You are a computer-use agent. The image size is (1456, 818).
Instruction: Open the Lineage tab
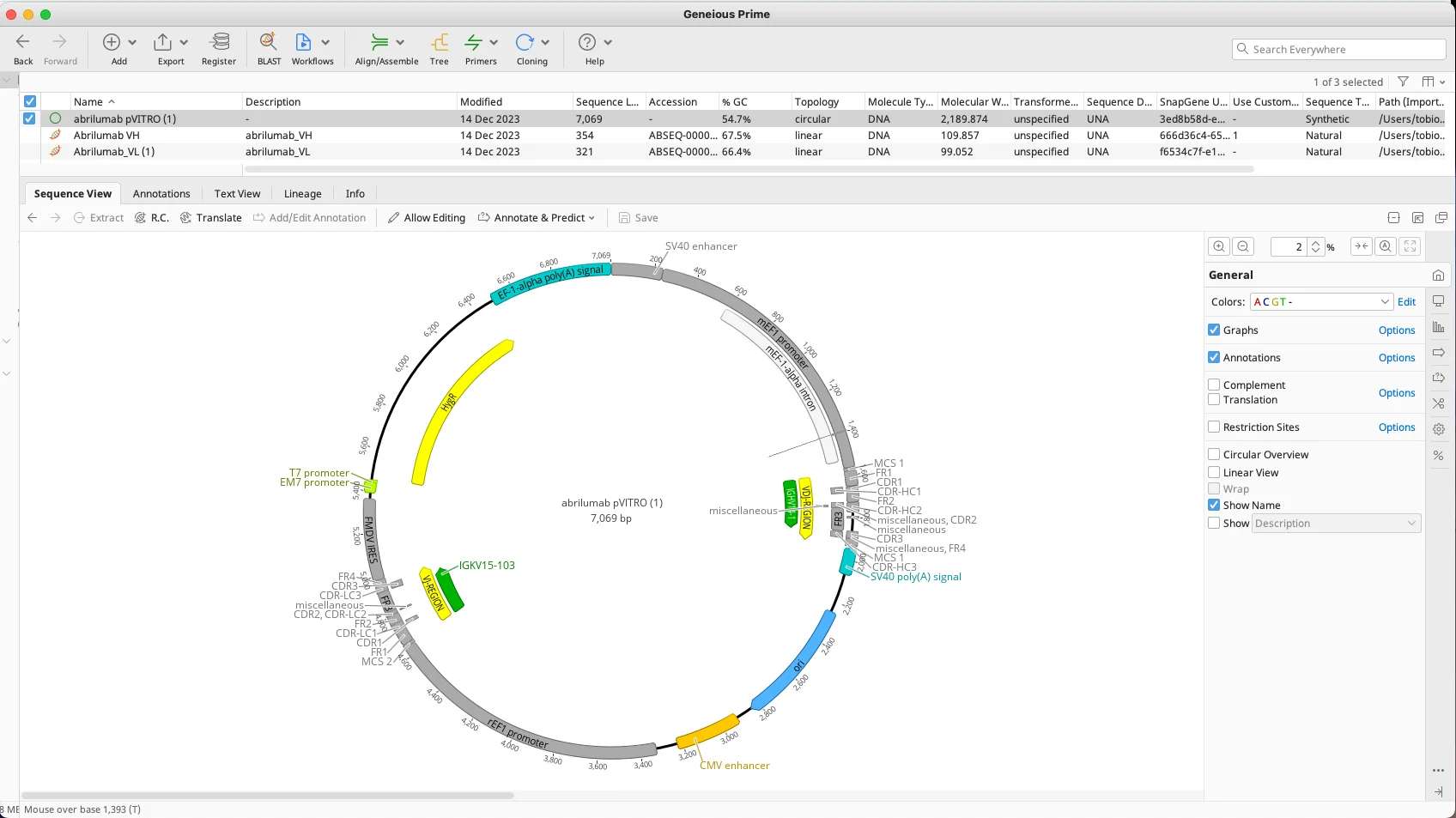302,193
